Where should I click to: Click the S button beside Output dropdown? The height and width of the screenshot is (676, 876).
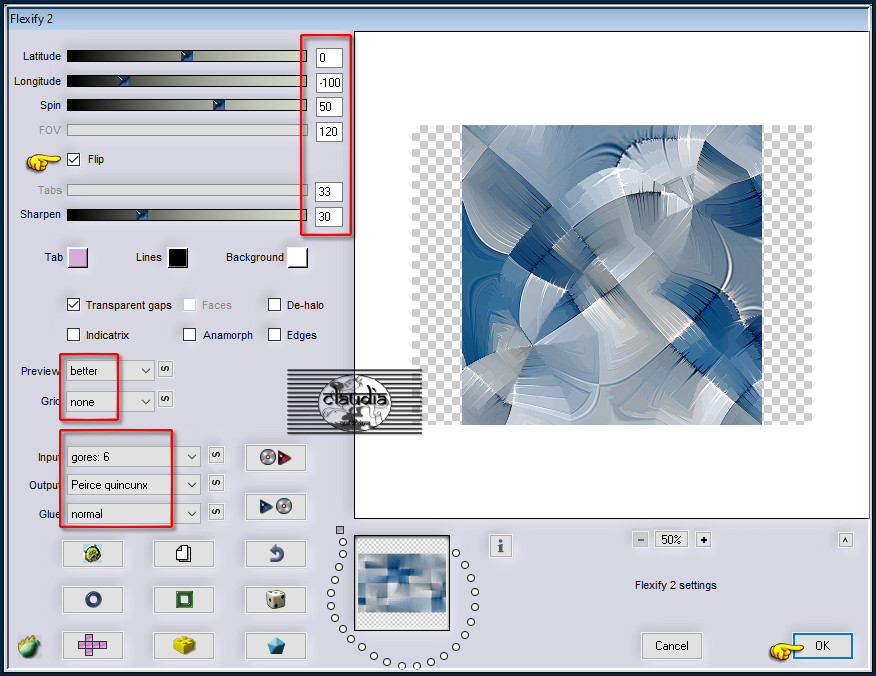(x=216, y=483)
